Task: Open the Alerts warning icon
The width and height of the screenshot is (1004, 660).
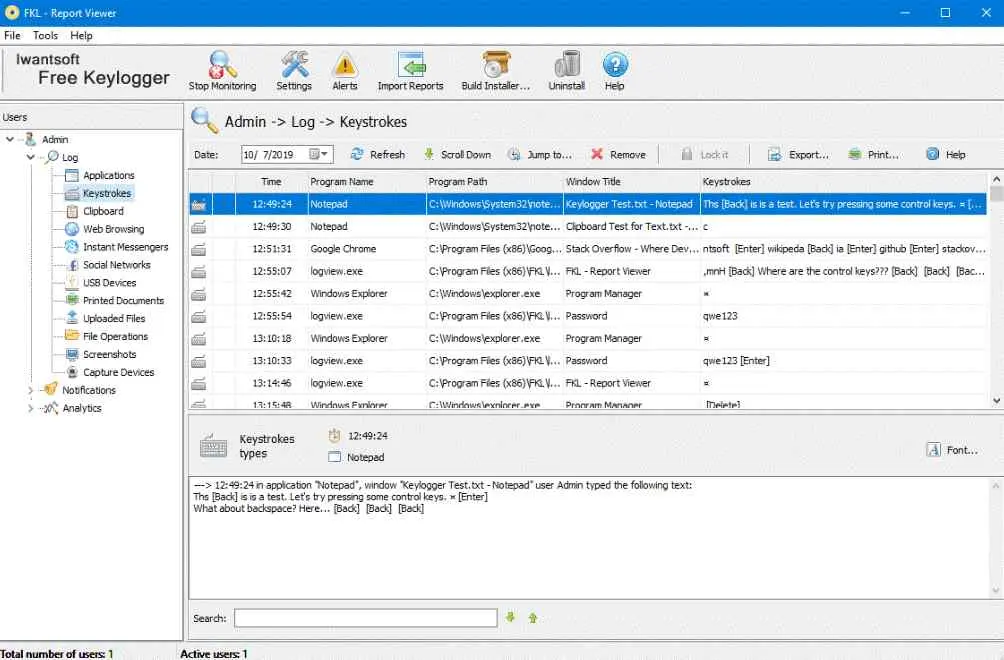Action: [x=344, y=70]
